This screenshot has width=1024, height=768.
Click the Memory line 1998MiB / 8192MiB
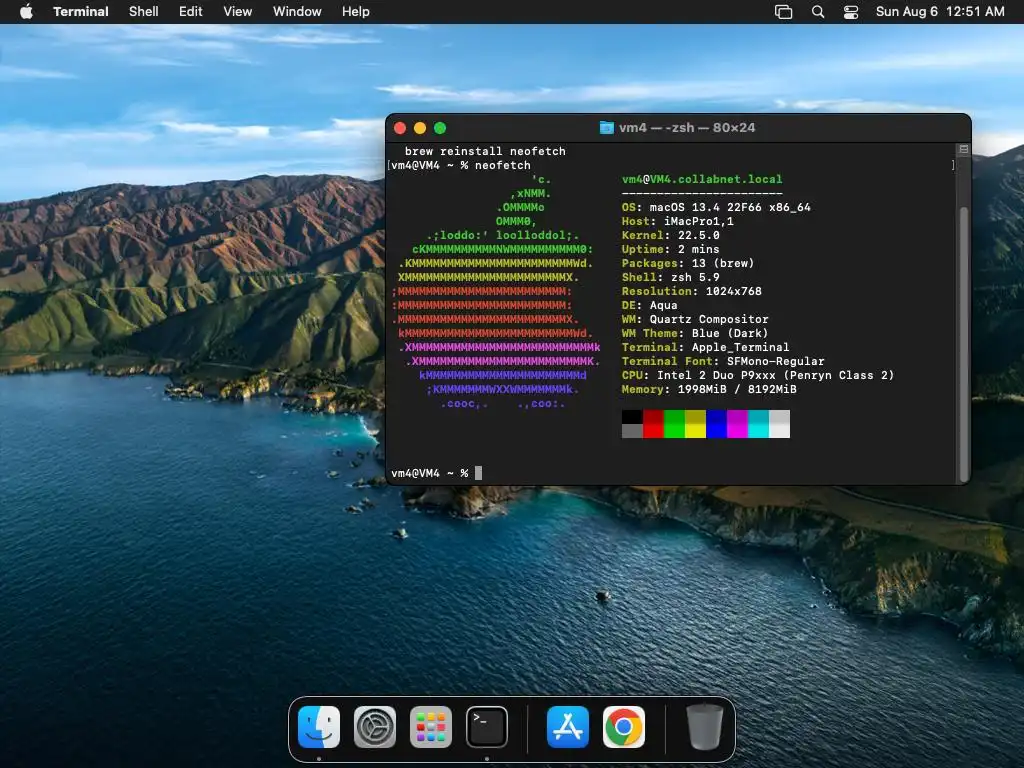click(x=709, y=389)
